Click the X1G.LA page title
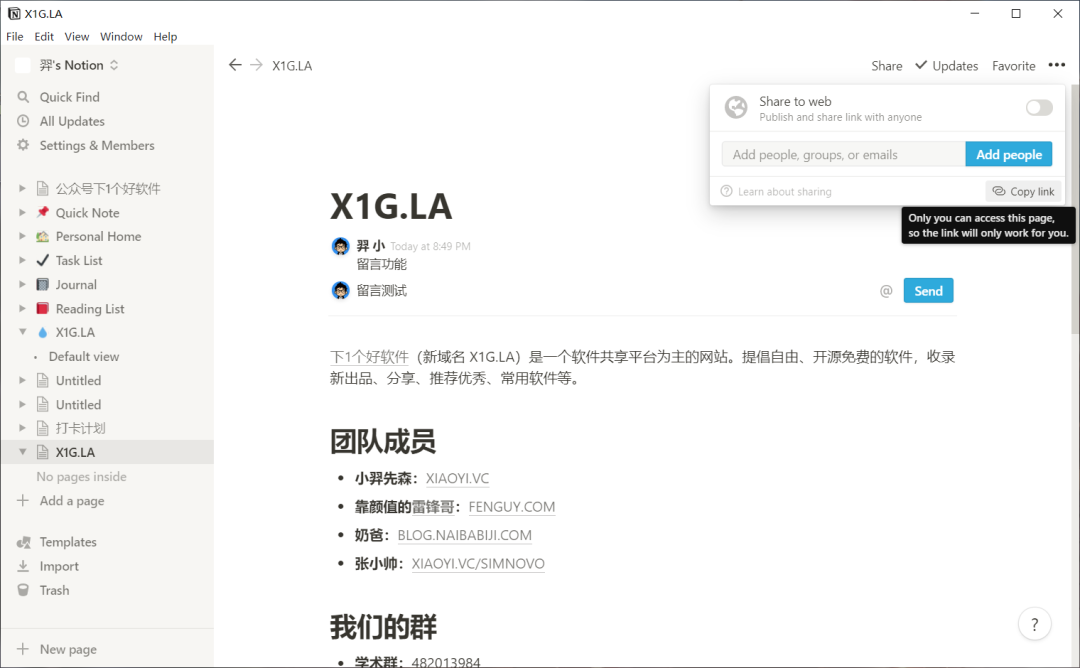Viewport: 1080px width, 668px height. tap(391, 206)
